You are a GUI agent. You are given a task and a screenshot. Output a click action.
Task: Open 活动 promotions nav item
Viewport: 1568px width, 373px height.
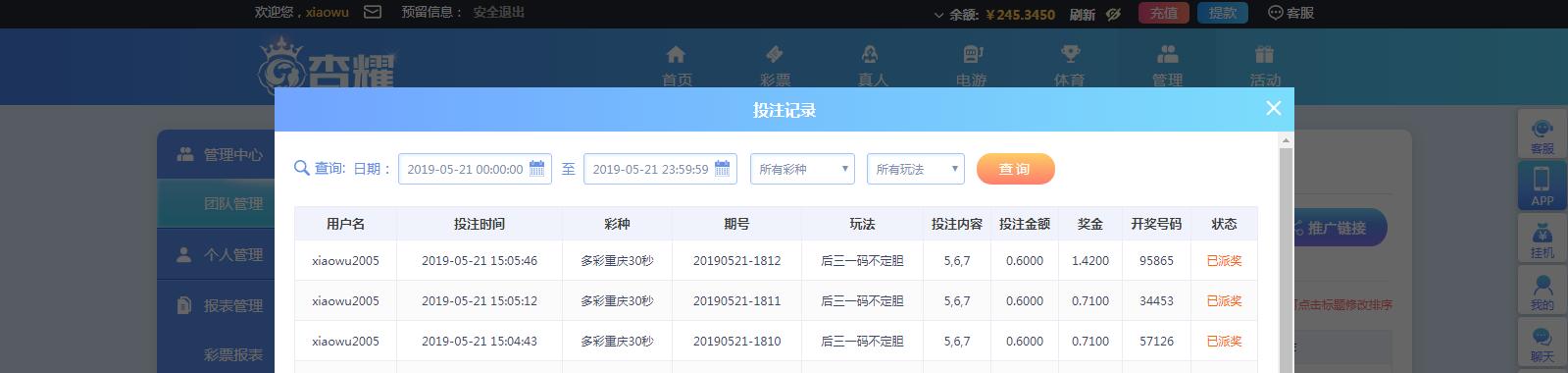tap(1265, 66)
